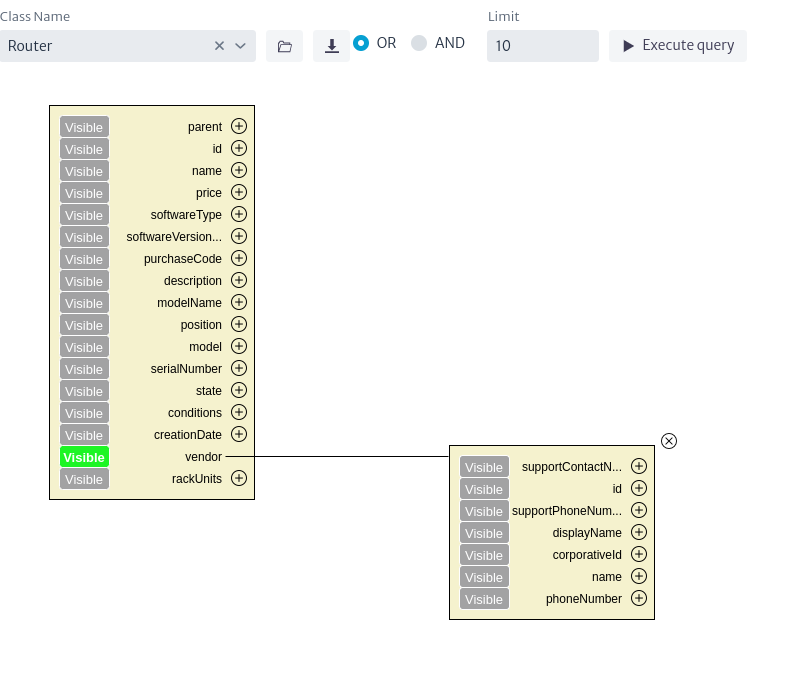Add filter for supportPhoneNum attribute
The height and width of the screenshot is (691, 805).
[639, 510]
